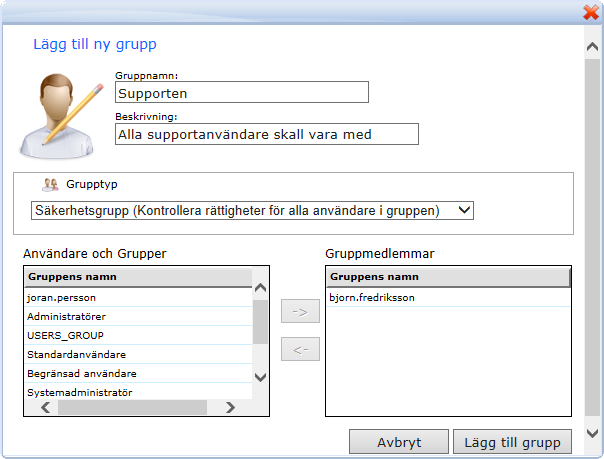604x459 pixels.
Task: Move selected user to Gruppmedlemmar with right arrow
Action: pos(300,311)
